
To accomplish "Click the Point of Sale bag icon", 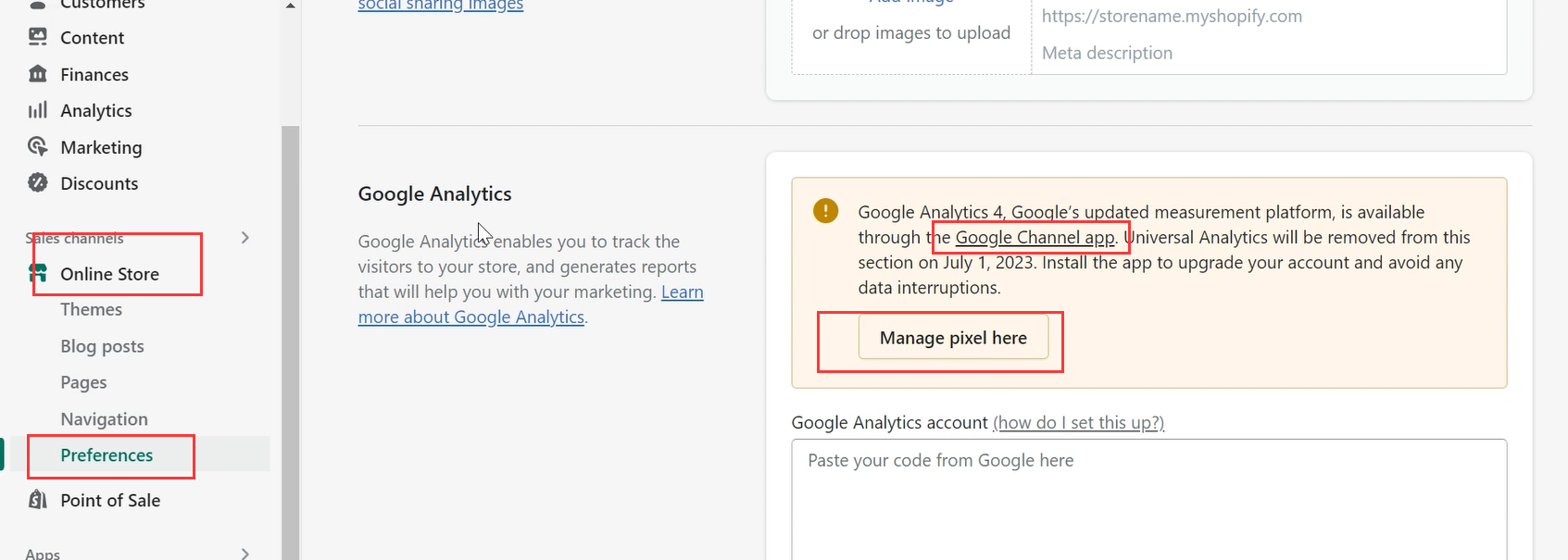I will [38, 500].
